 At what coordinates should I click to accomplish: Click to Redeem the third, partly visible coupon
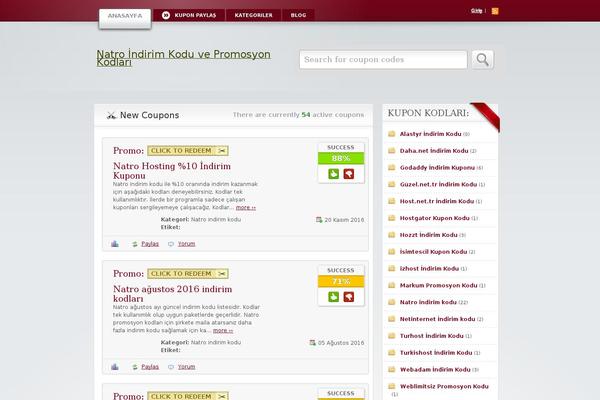tap(188, 396)
